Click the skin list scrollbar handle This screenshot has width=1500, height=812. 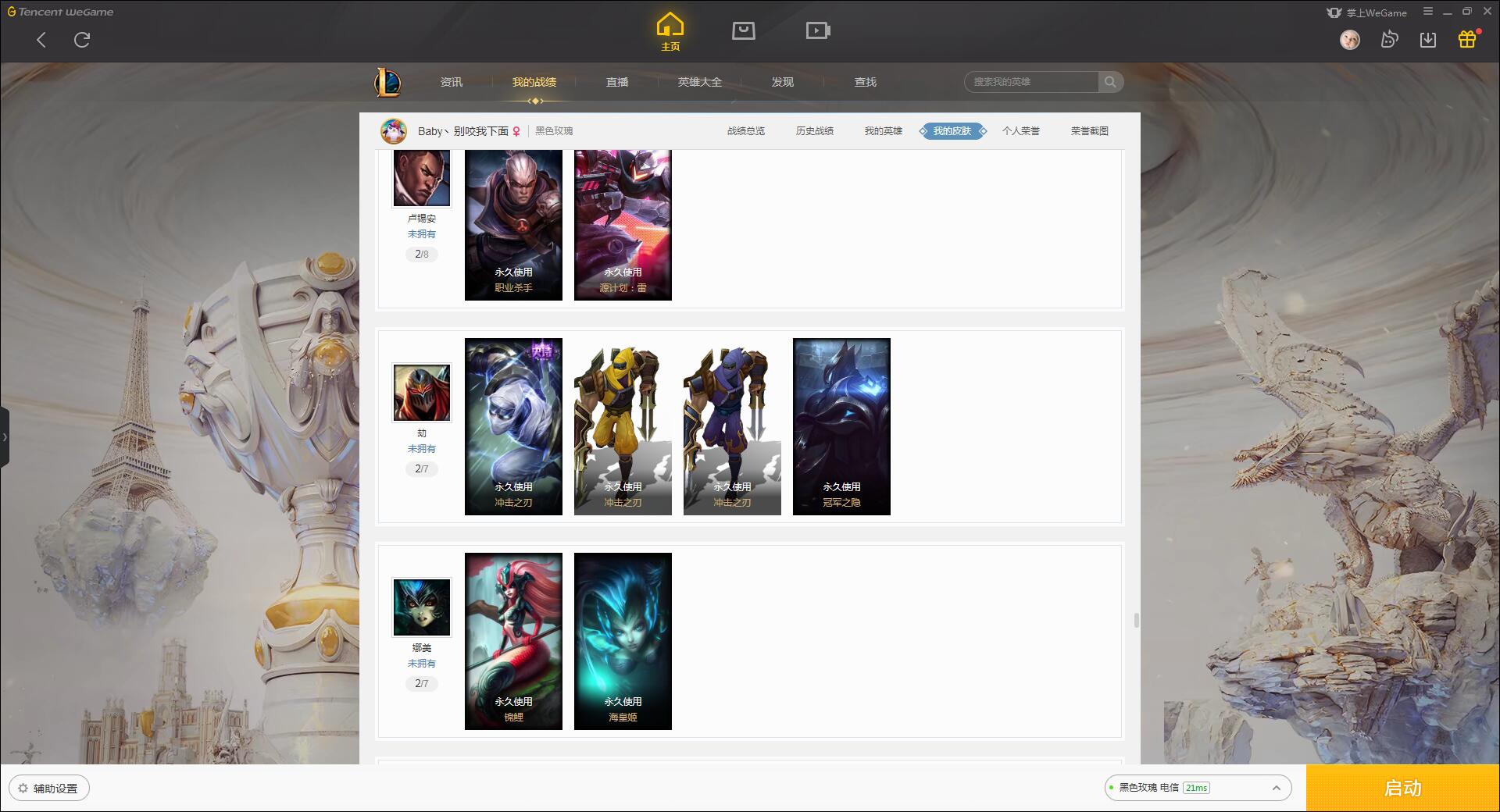click(1136, 620)
